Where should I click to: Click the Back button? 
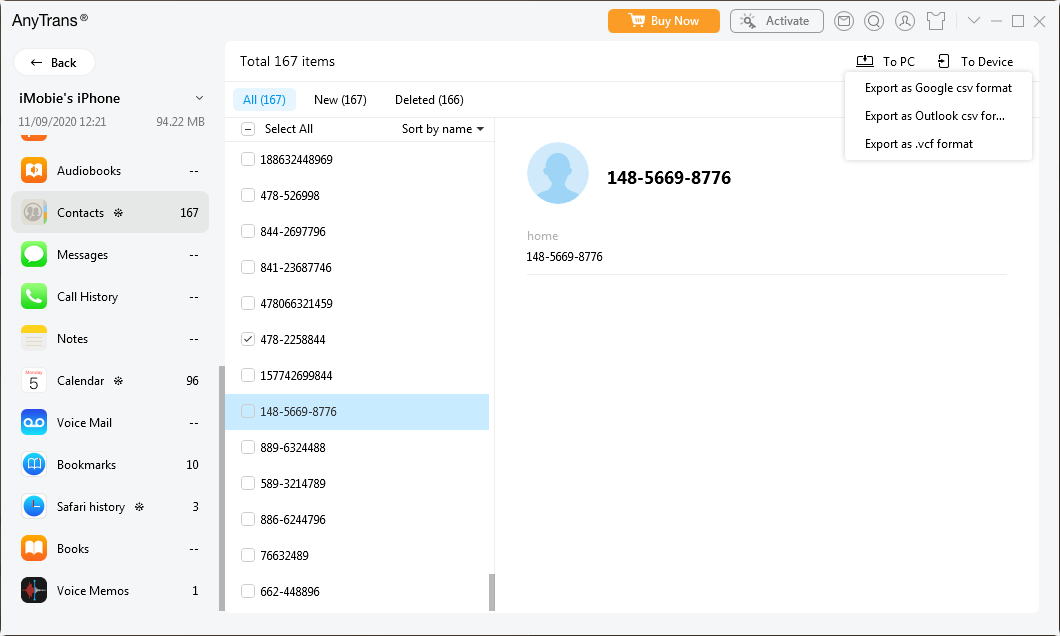[54, 62]
